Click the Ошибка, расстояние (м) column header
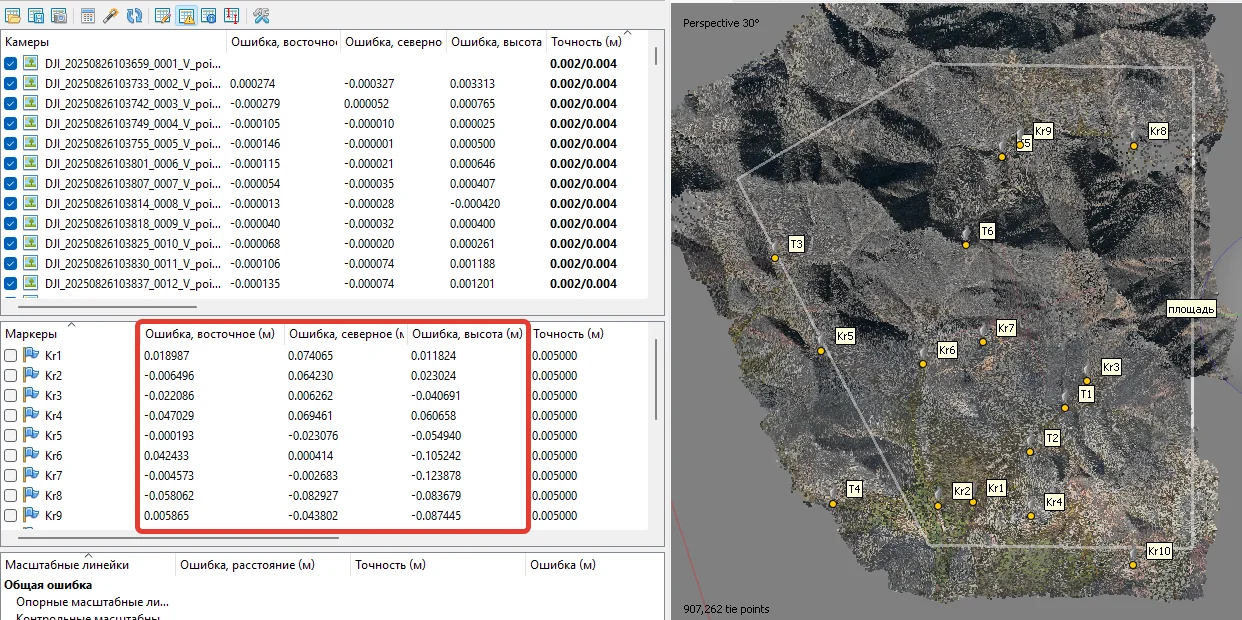Image resolution: width=1242 pixels, height=620 pixels. point(247,565)
